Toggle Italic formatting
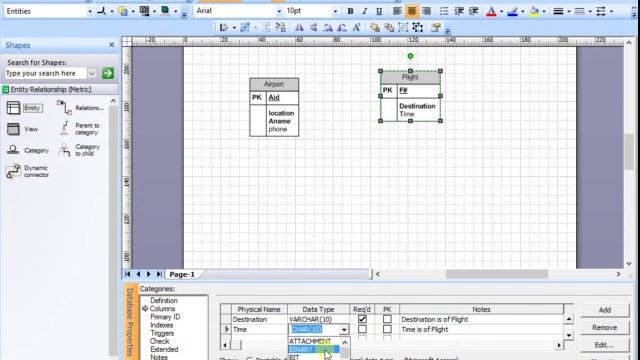Viewport: 640px width, 360px height. 364,11
